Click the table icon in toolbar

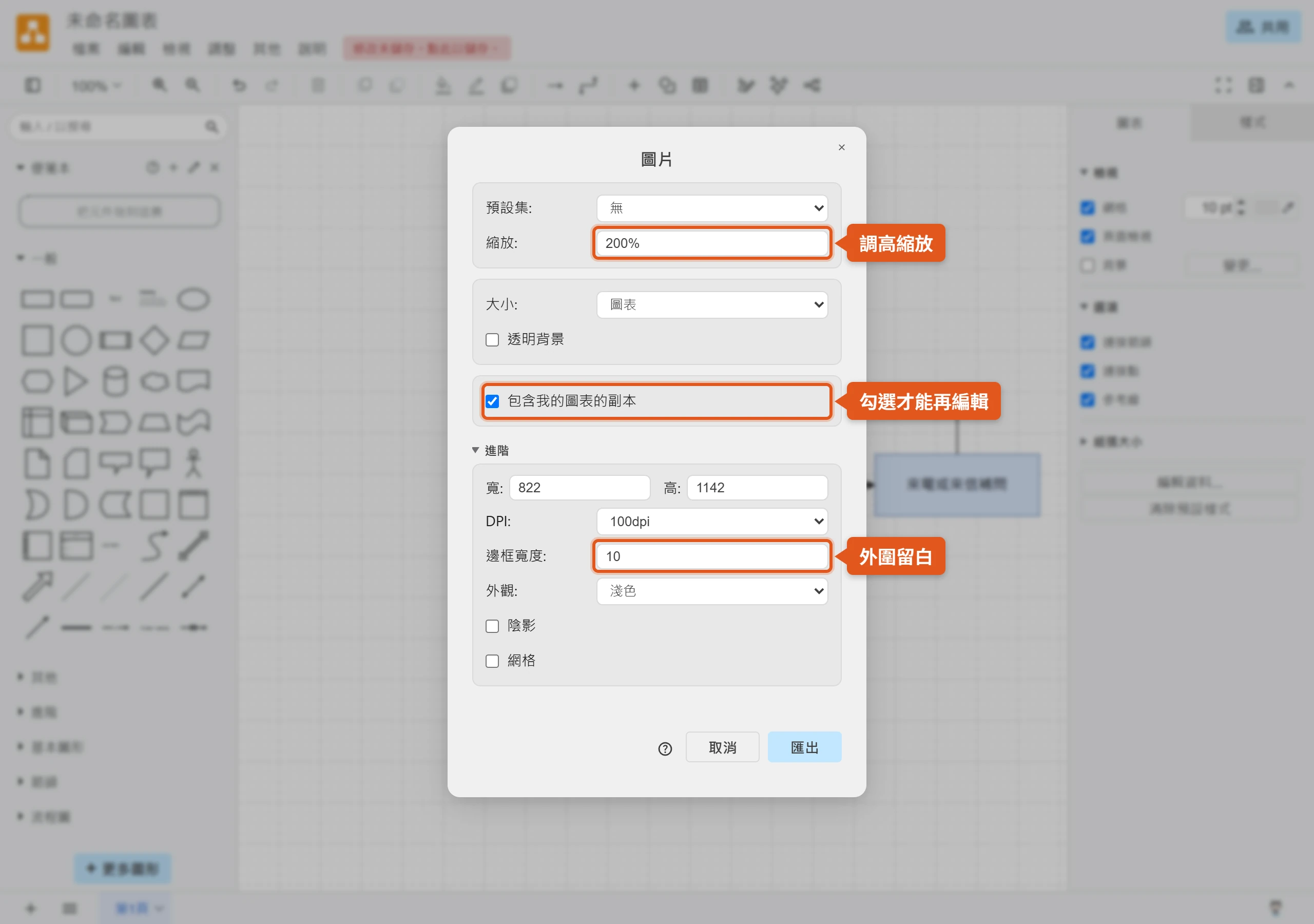tap(700, 86)
